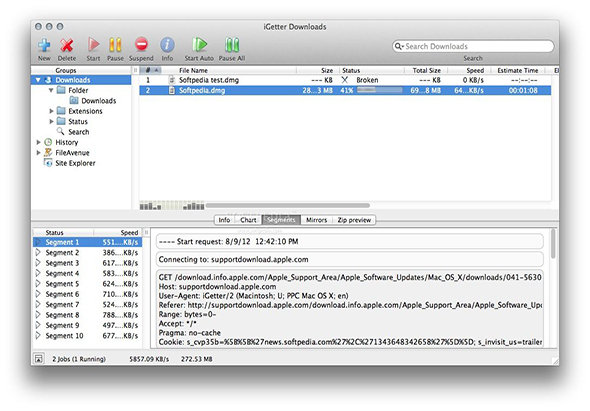Screen dimensions: 590x411
Task: Click the Pause toolbar icon
Action: coord(115,44)
